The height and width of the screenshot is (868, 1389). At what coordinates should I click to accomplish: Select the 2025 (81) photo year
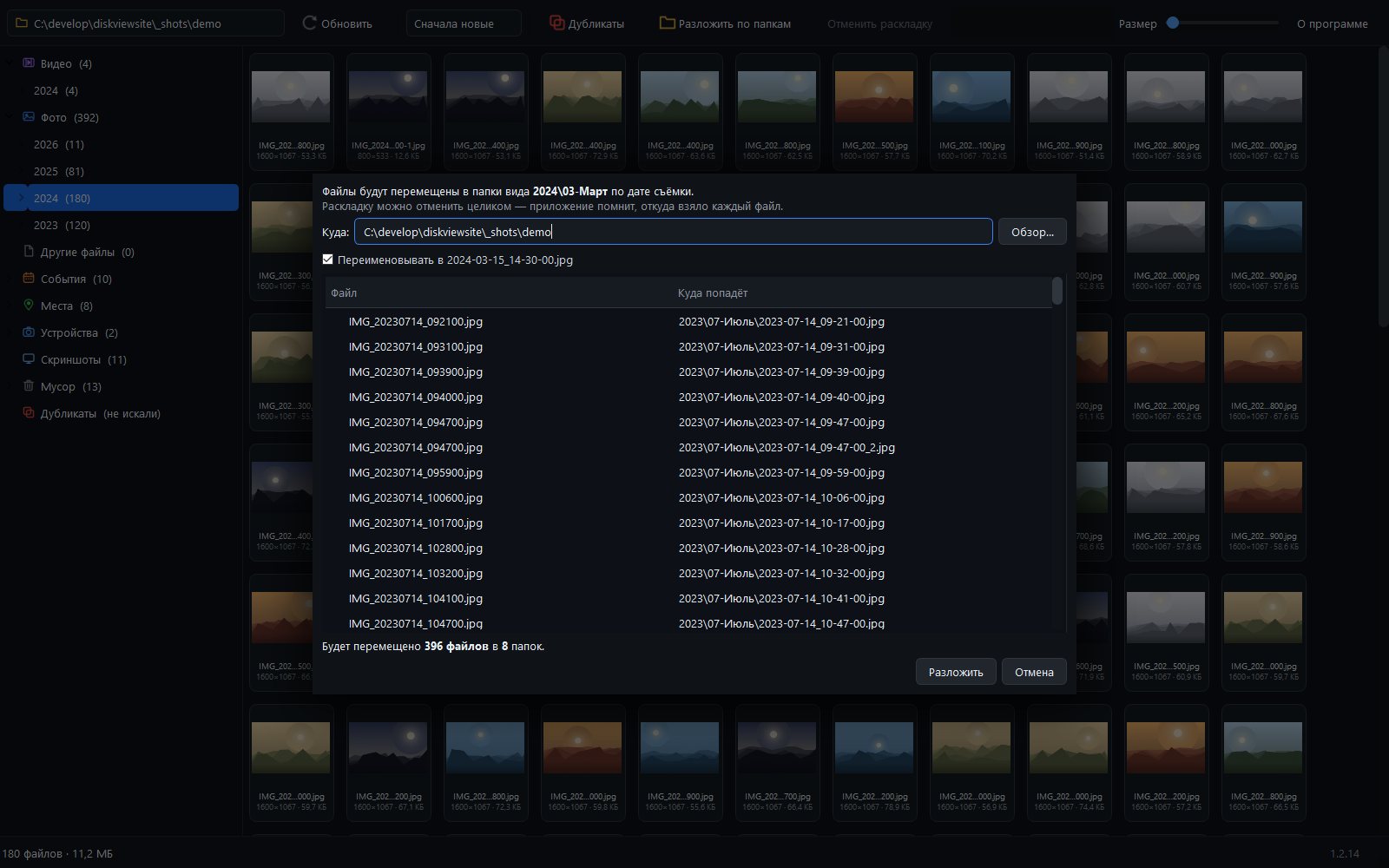[x=58, y=171]
